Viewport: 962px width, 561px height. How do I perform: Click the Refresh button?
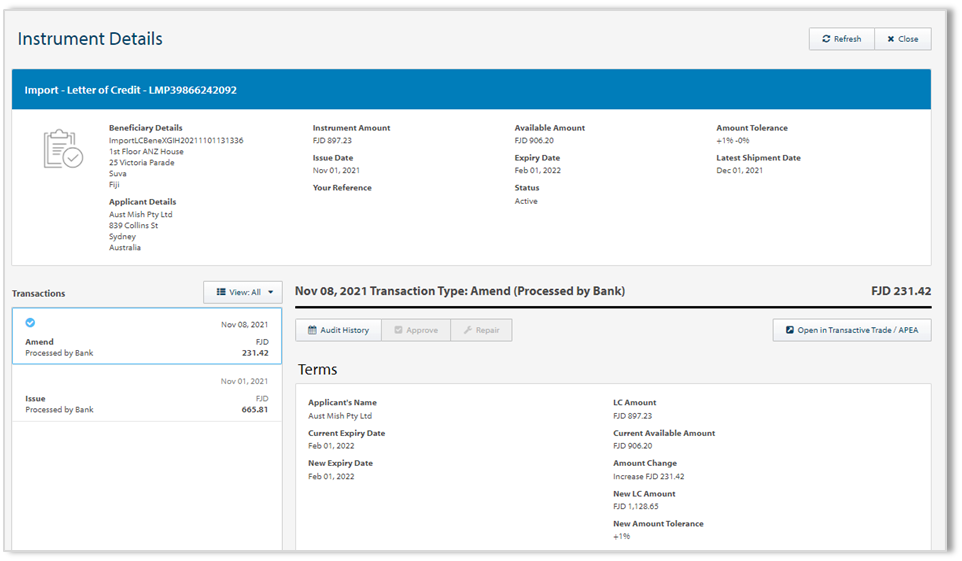841,39
